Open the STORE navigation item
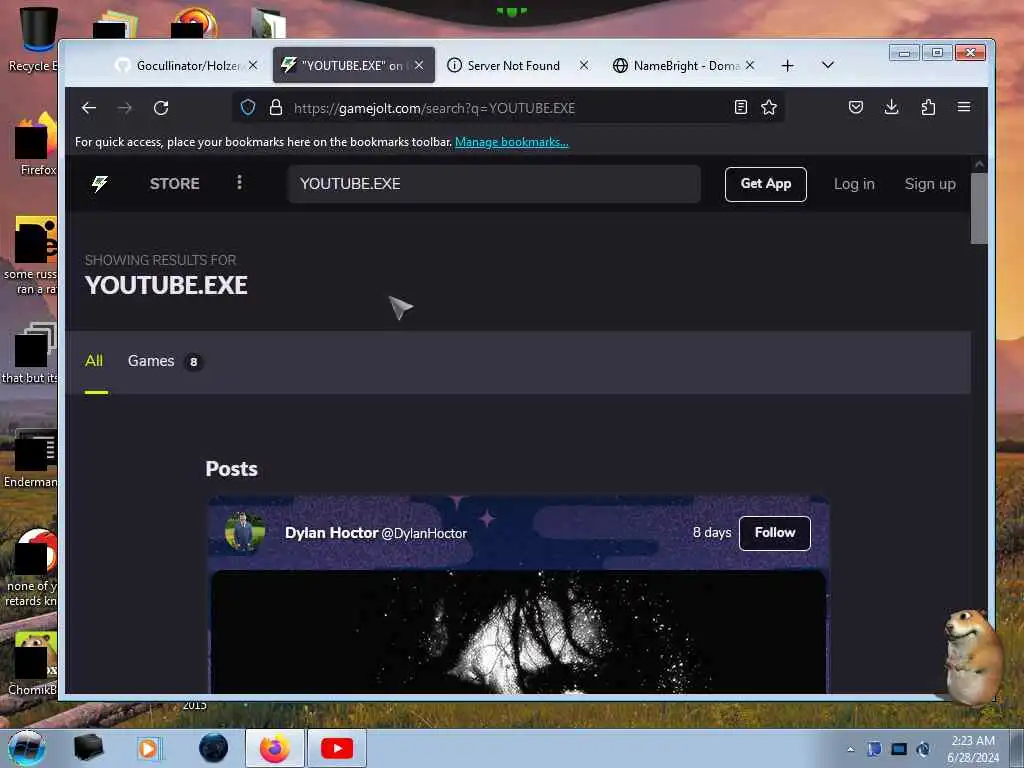This screenshot has width=1024, height=768. pos(174,184)
